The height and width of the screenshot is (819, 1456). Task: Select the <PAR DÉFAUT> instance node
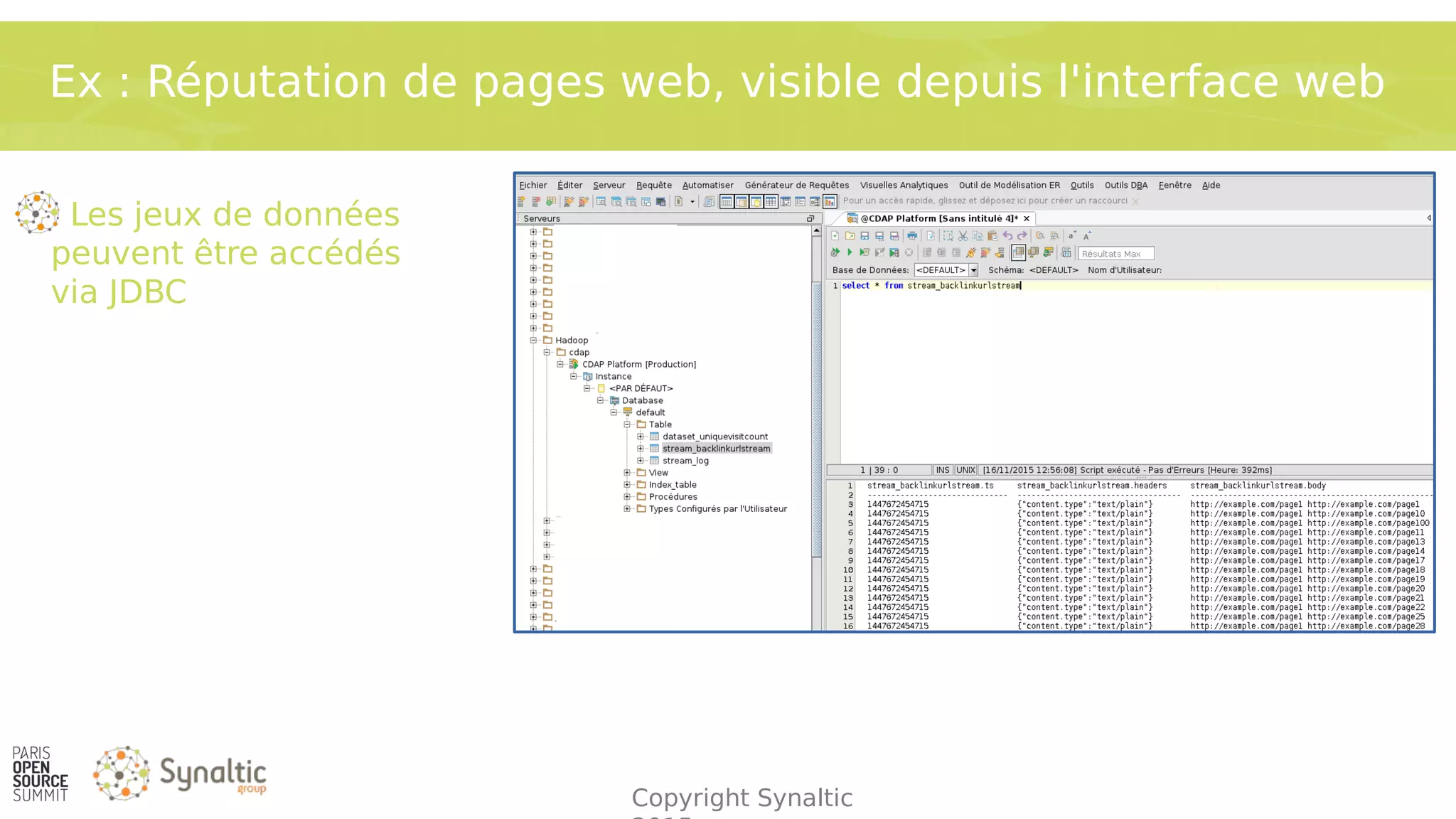pos(641,388)
